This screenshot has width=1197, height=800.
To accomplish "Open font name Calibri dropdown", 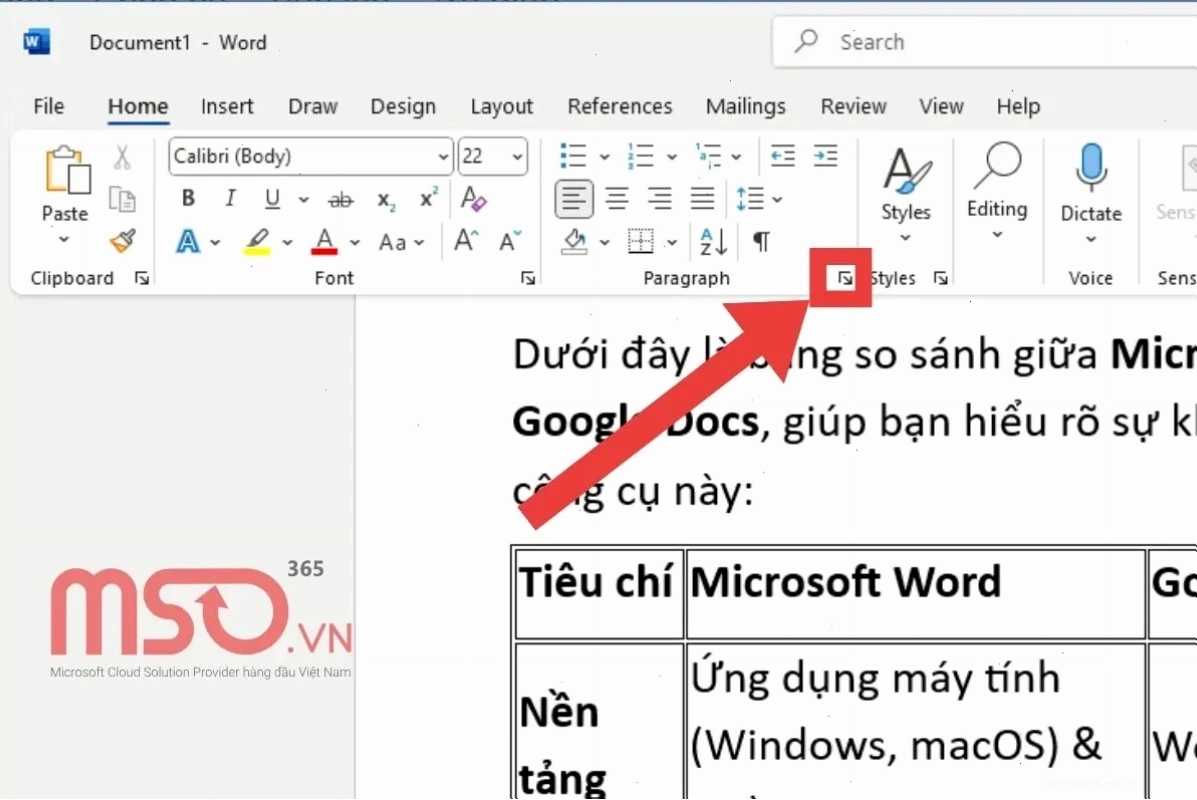I will (444, 157).
